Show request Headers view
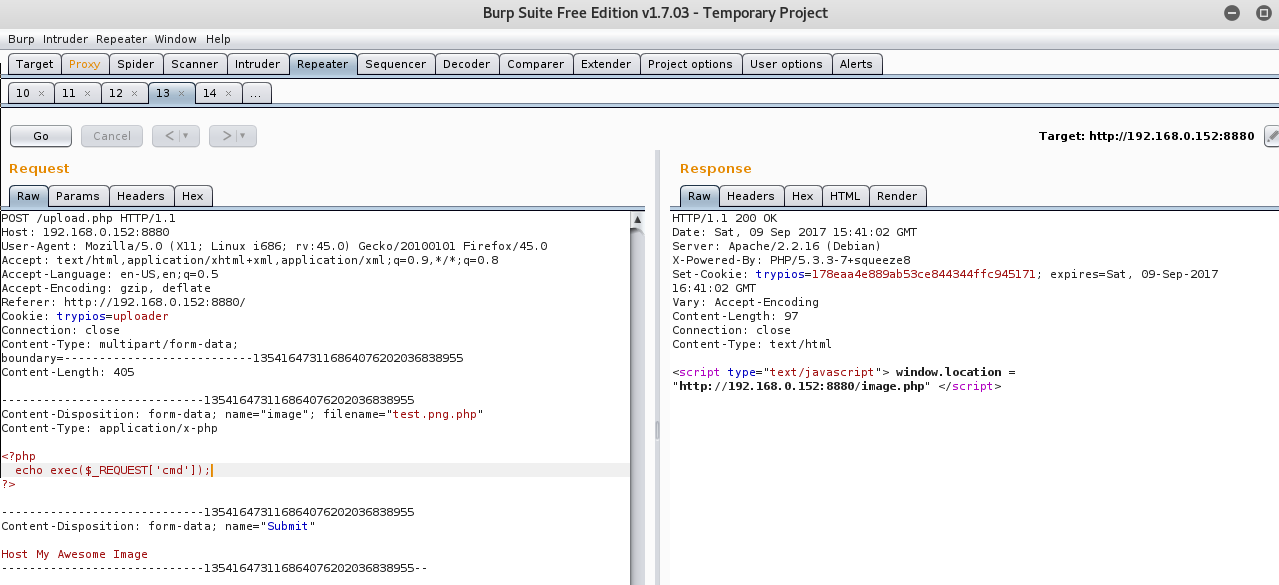This screenshot has height=585, width=1279. tap(141, 196)
